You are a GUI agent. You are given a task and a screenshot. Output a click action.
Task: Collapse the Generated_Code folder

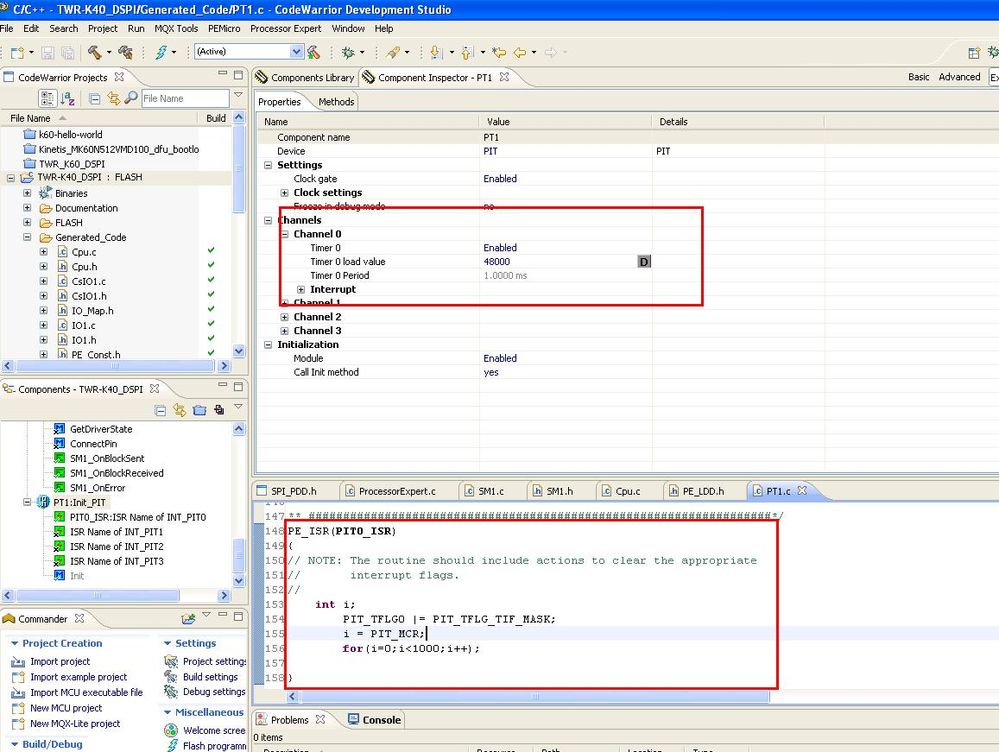27,236
